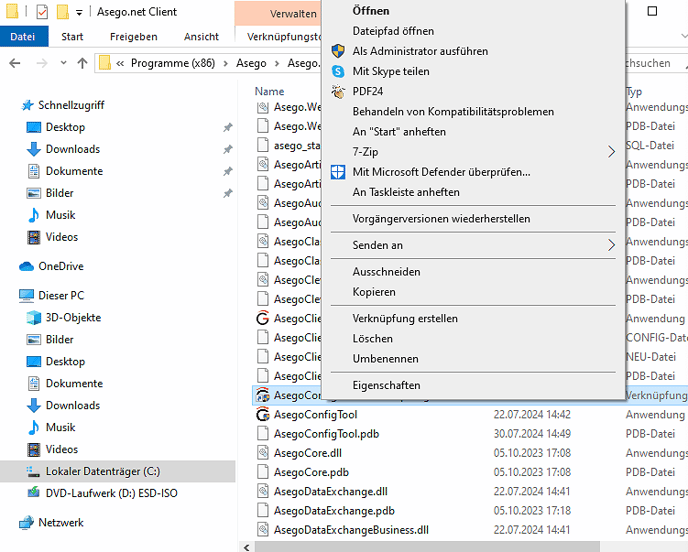Click the Skype icon in context menu
This screenshot has height=552, width=688.
[x=338, y=71]
